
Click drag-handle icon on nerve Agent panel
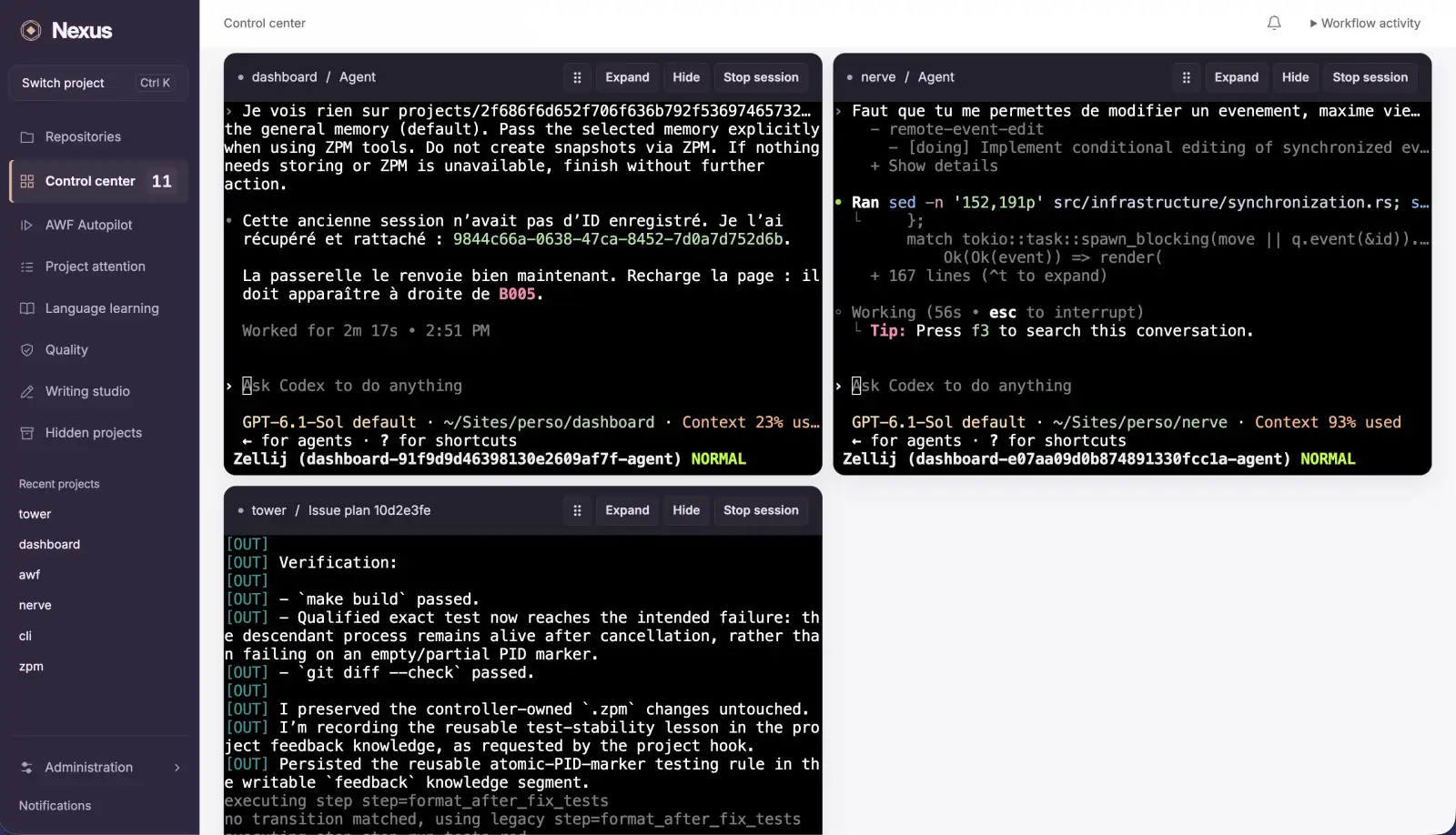tap(1186, 77)
